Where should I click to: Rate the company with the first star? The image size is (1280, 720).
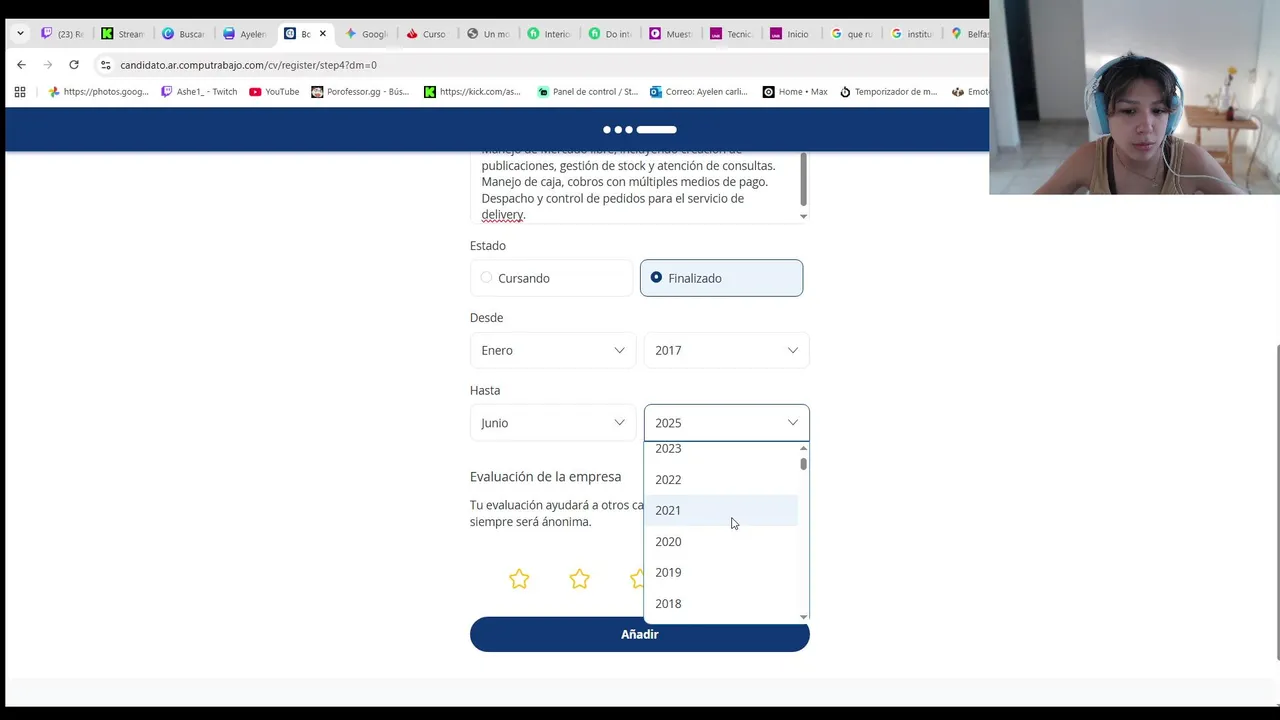(519, 579)
